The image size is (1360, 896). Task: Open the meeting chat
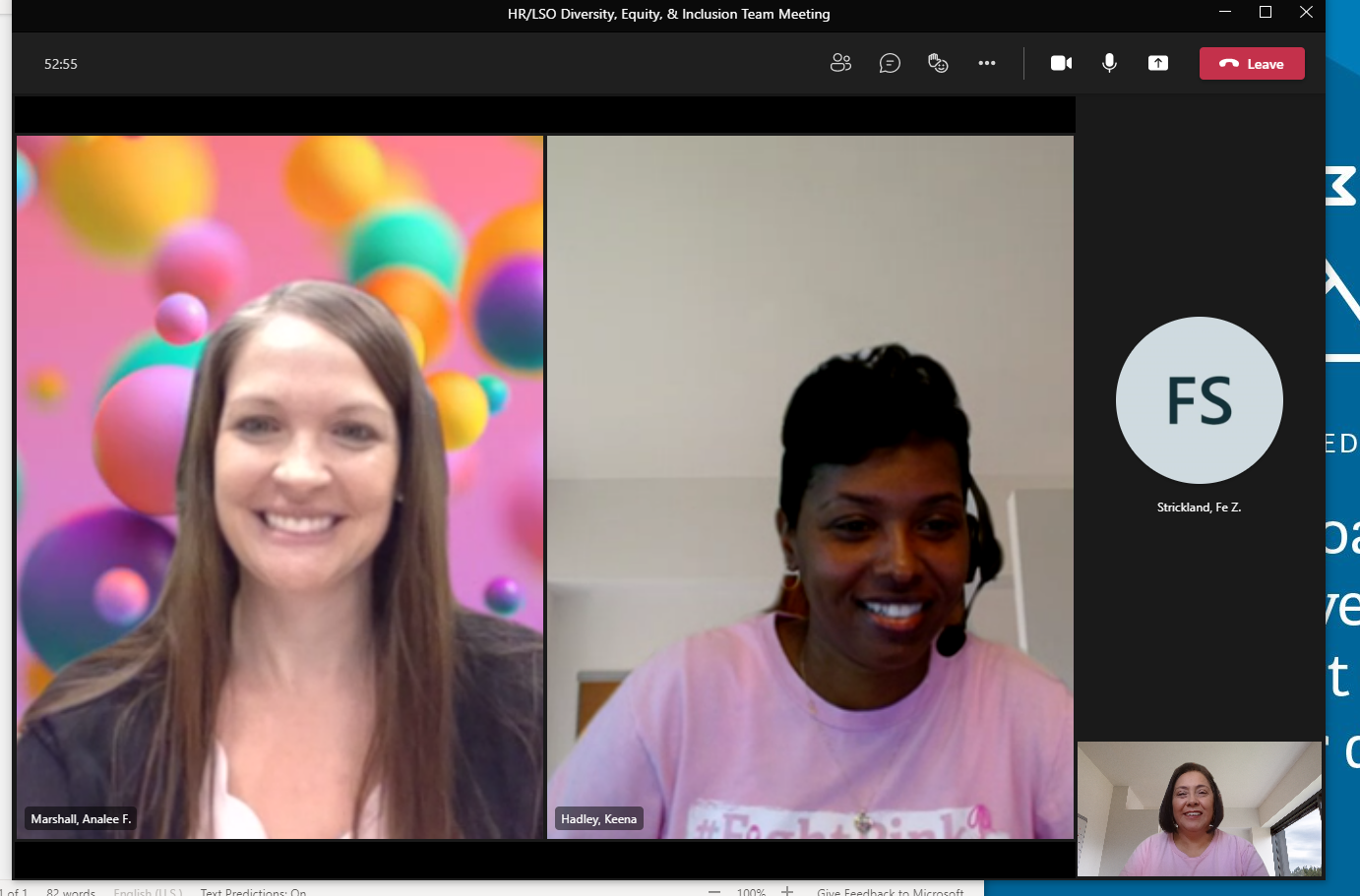(x=890, y=63)
